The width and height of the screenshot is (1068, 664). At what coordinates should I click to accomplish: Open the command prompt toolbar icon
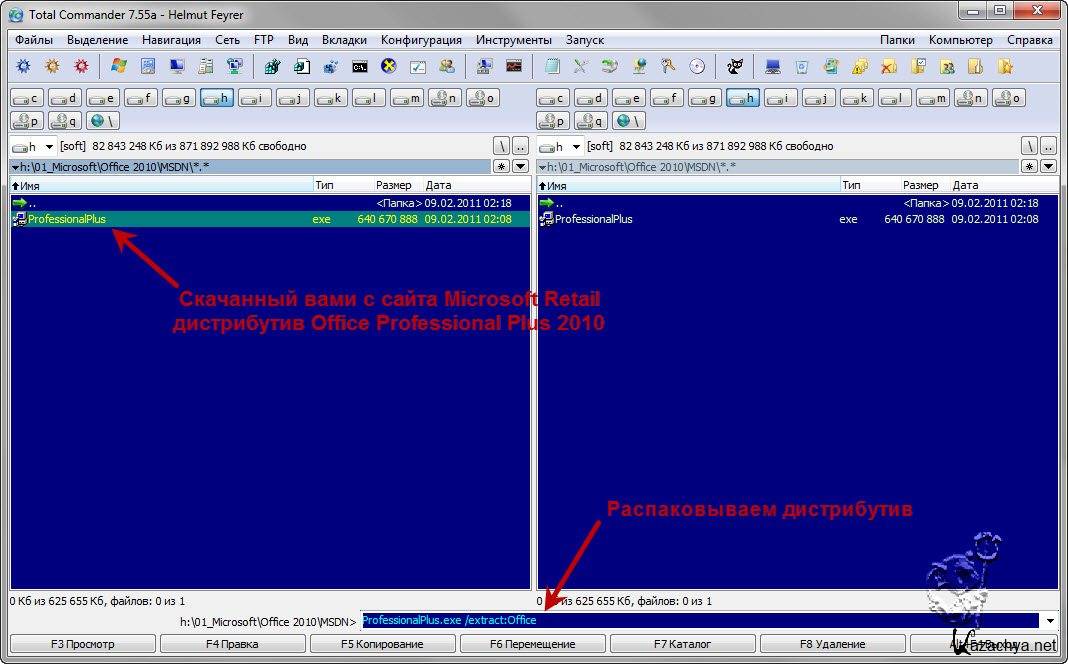[359, 67]
